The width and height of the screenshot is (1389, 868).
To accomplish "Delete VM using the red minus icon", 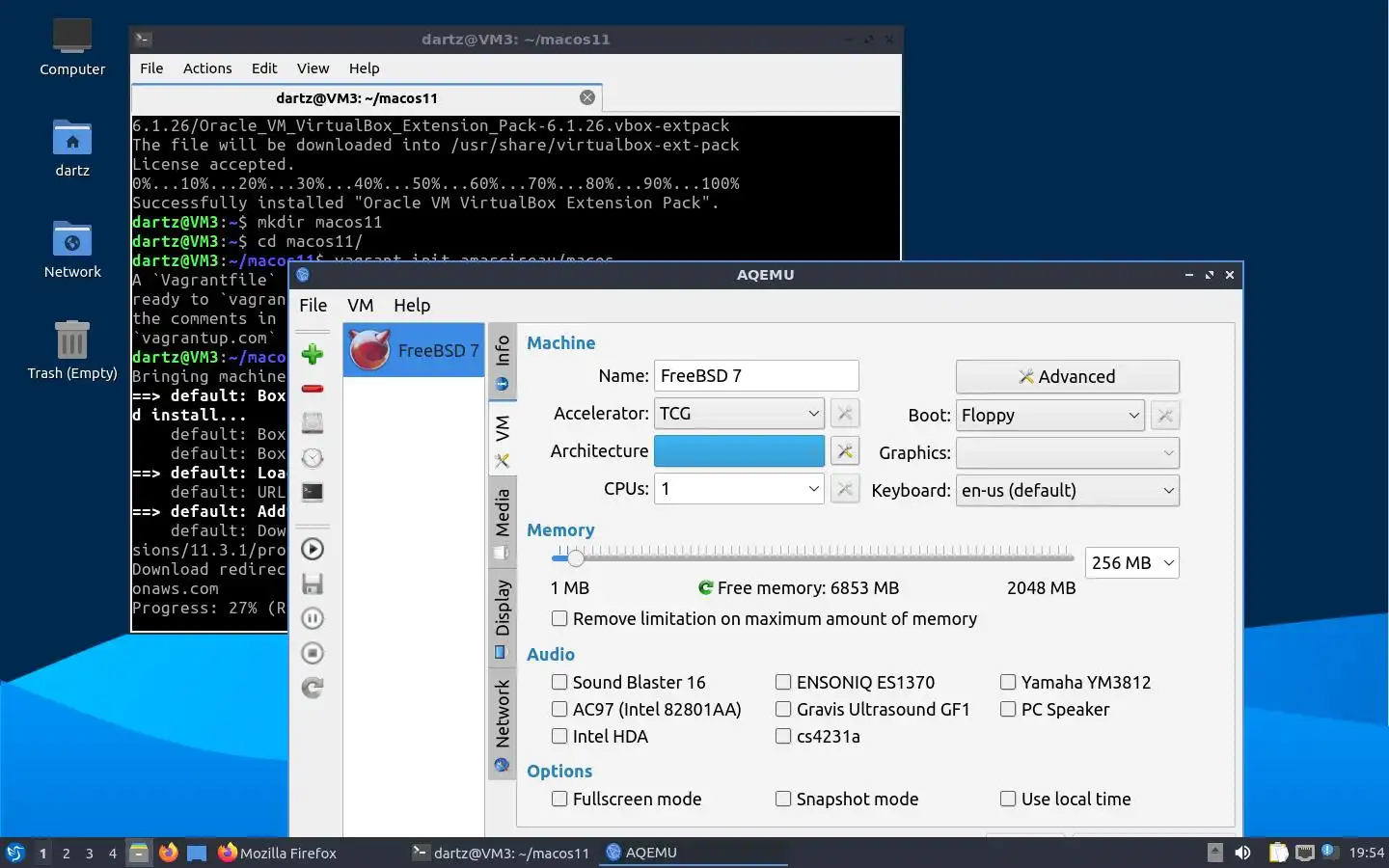I will [312, 389].
